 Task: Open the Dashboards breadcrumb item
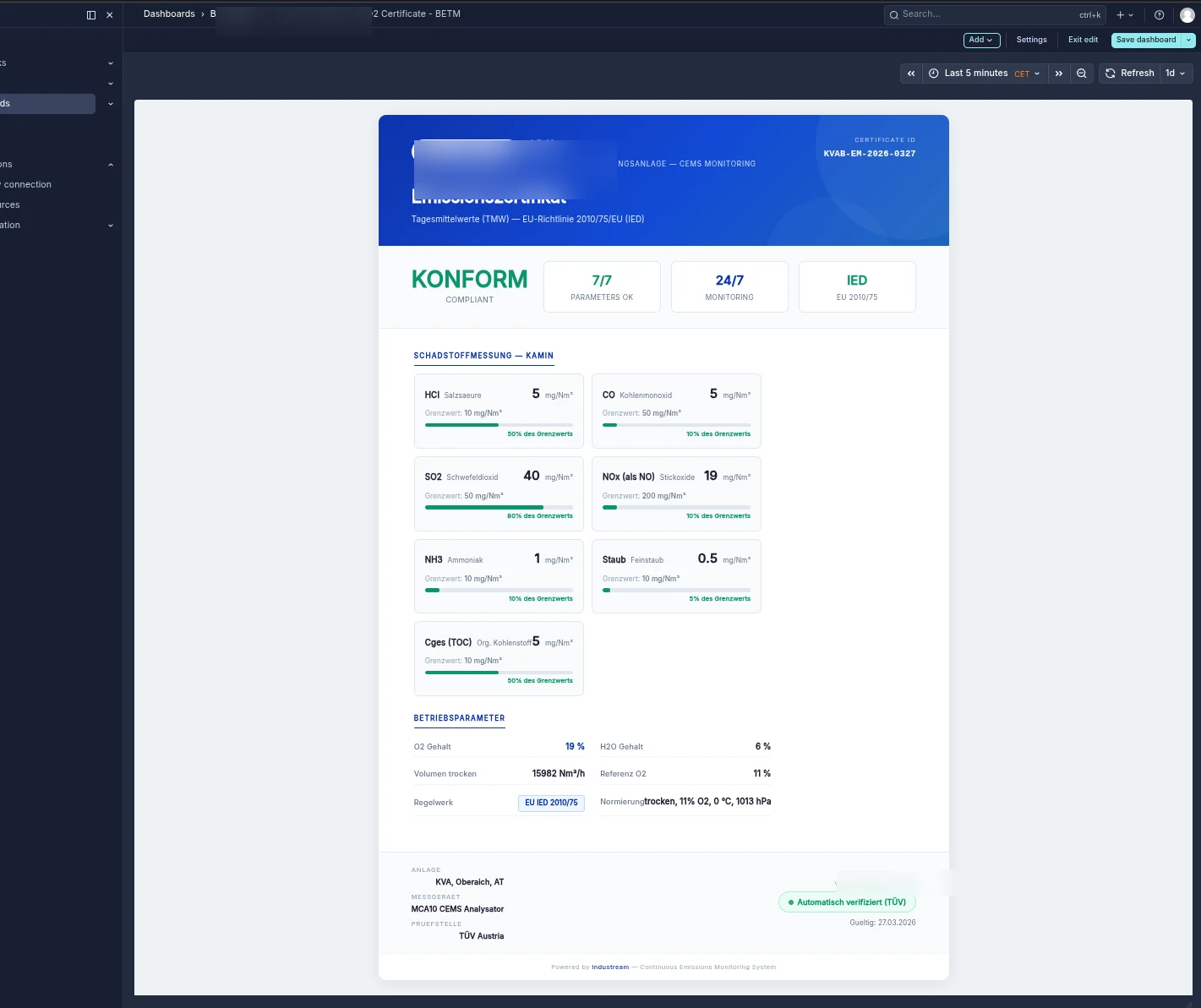pos(169,14)
